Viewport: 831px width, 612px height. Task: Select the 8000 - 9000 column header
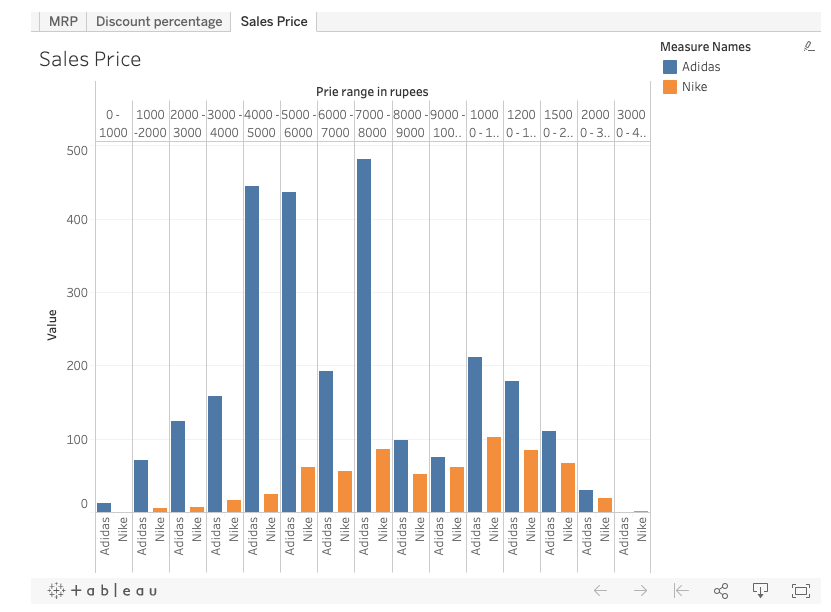[x=410, y=123]
